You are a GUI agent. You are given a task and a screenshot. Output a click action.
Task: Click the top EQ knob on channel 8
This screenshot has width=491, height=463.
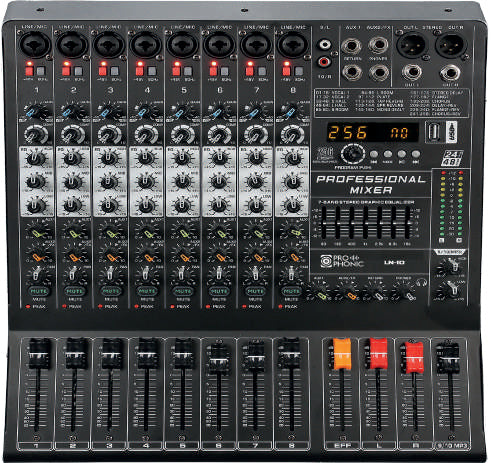tap(293, 158)
